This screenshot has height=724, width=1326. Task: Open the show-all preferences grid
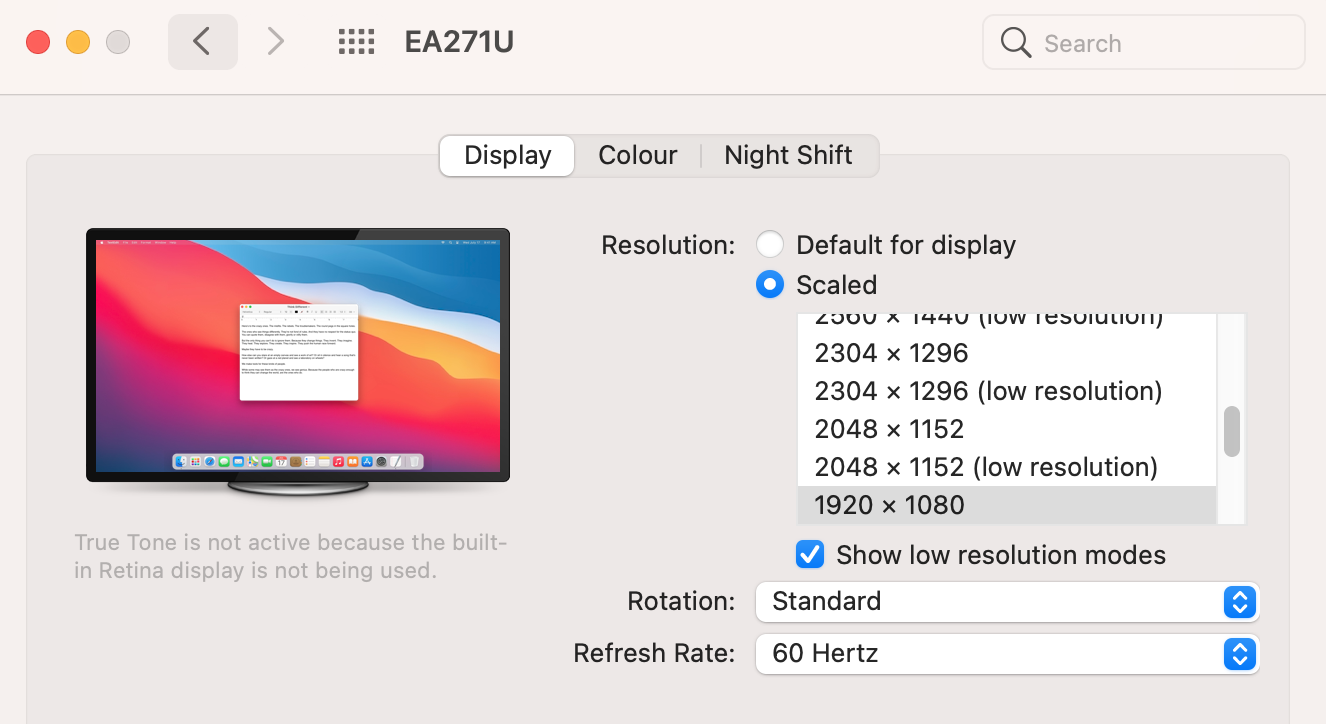click(356, 42)
